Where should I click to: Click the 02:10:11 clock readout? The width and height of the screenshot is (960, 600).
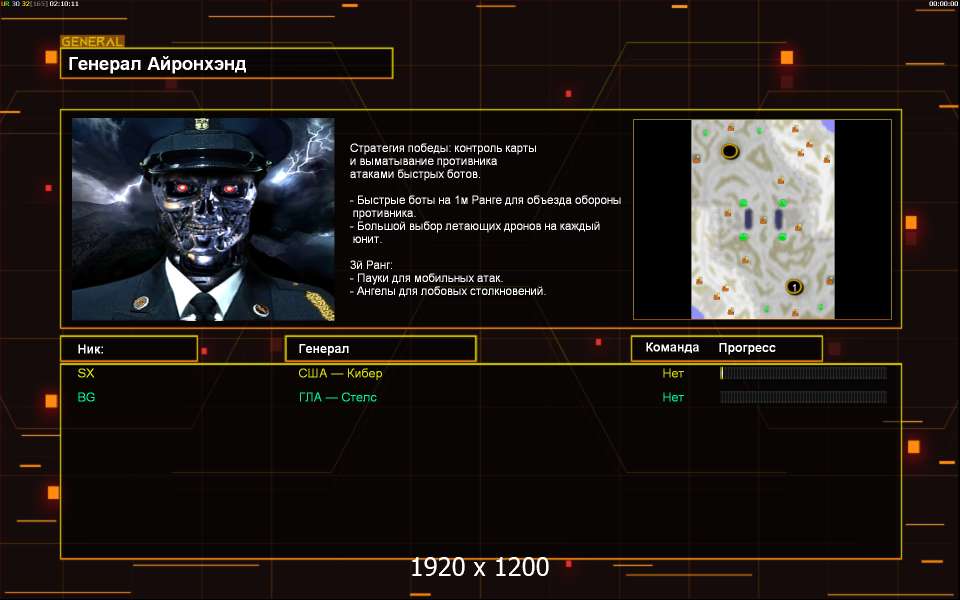tap(64, 4)
